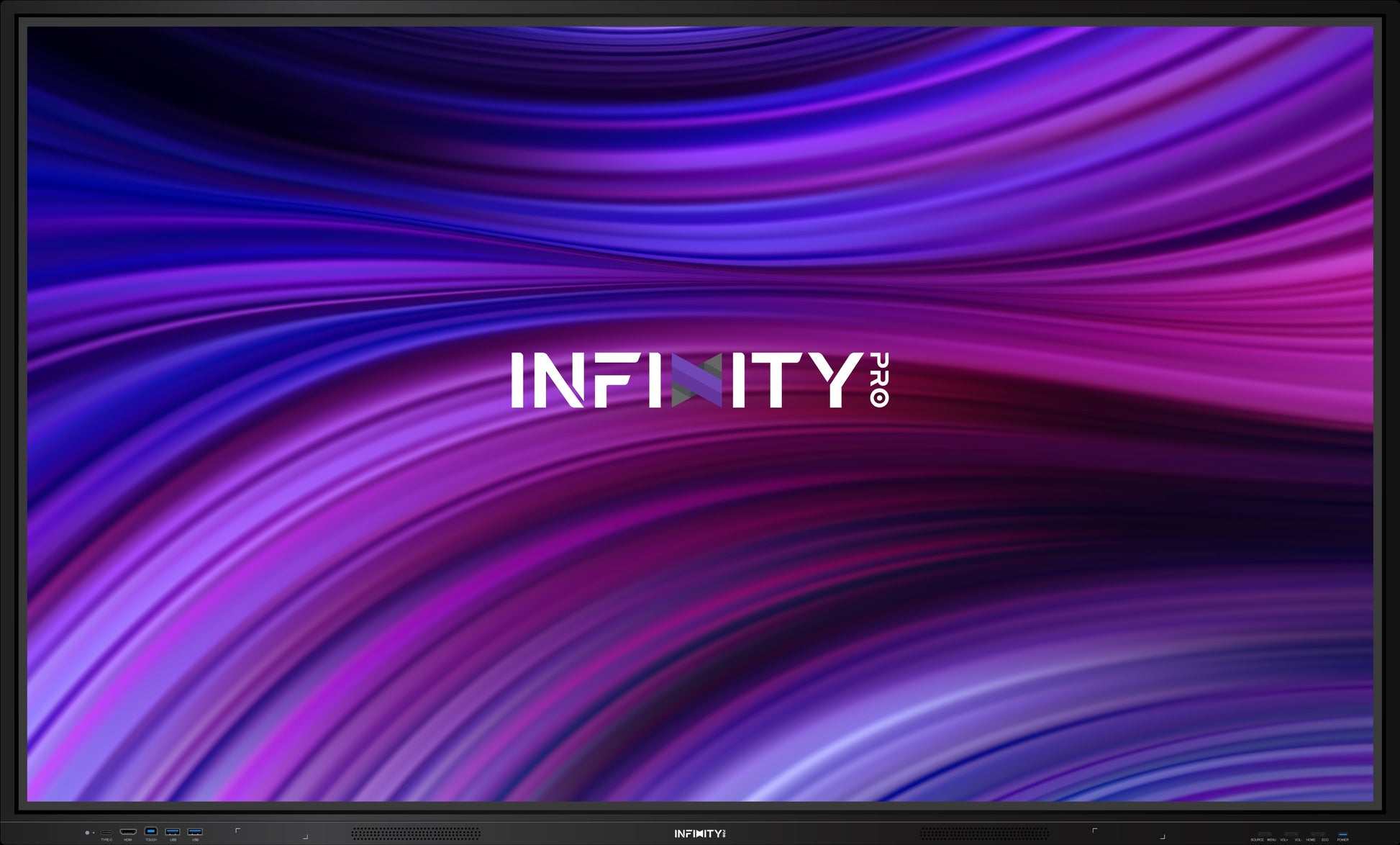Click the small Infinity logo on bottom bezel
1400x845 pixels.
(x=699, y=833)
